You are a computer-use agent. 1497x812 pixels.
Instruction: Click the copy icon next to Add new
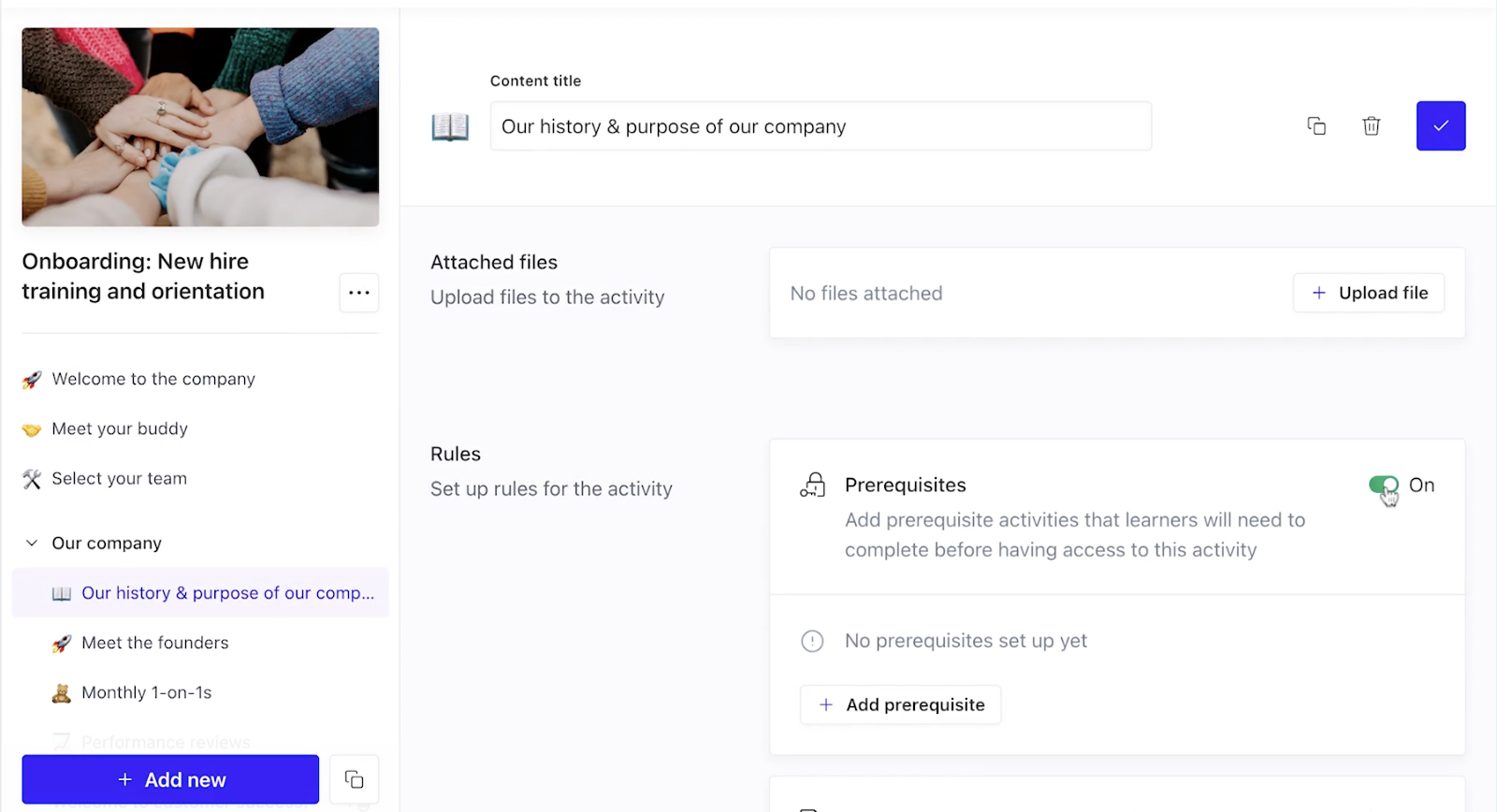(x=354, y=779)
